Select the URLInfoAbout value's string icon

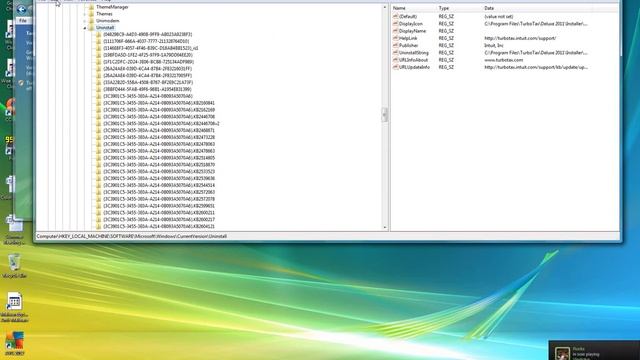[395, 60]
